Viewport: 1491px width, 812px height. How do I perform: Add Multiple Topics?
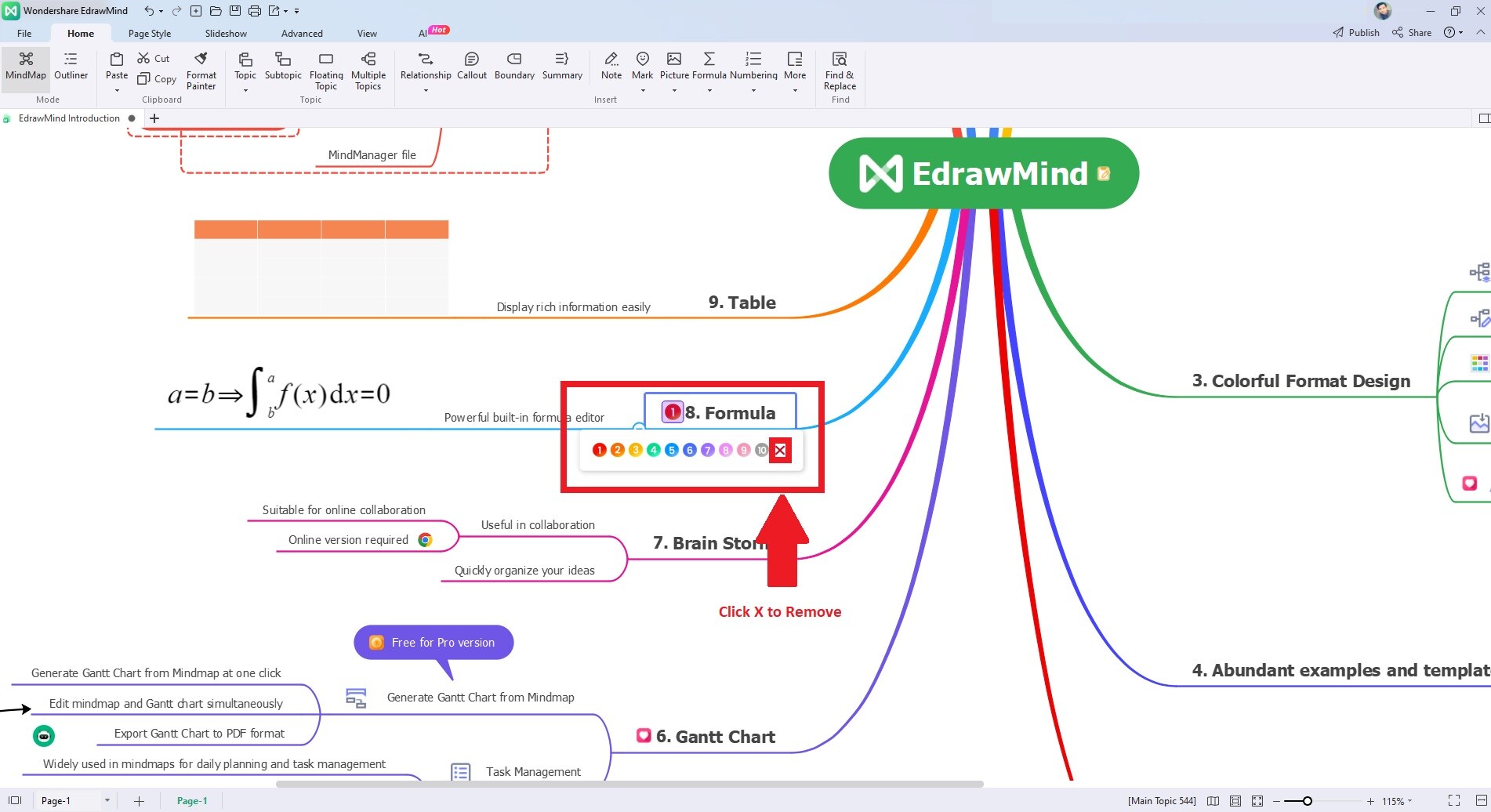point(368,71)
